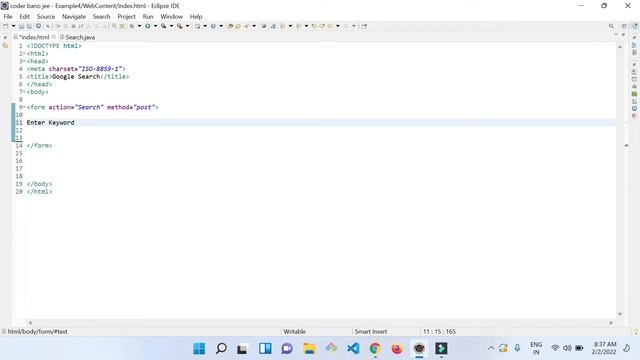Open the File menu
The width and height of the screenshot is (640, 360).
click(8, 17)
